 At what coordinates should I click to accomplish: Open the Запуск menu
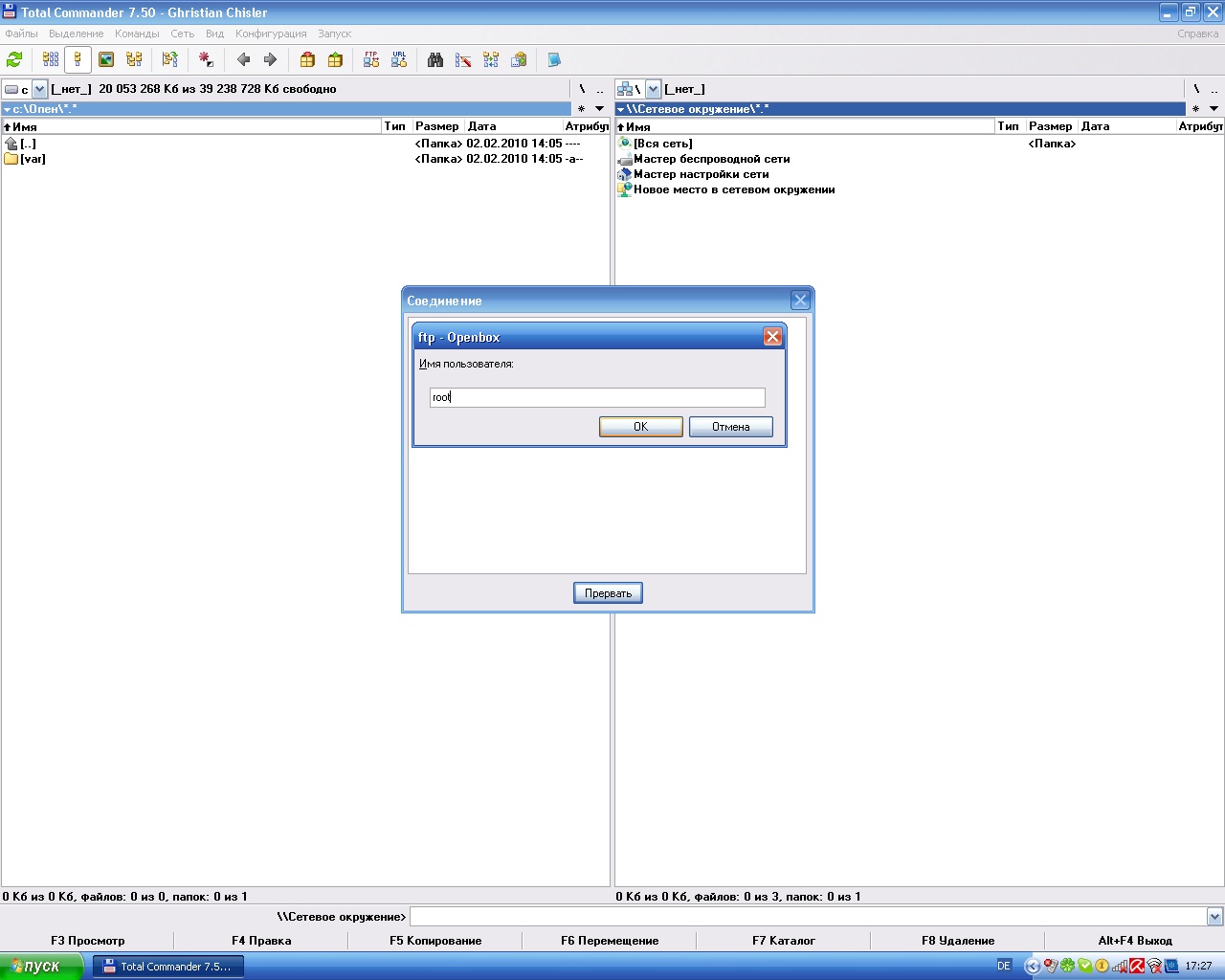coord(335,33)
